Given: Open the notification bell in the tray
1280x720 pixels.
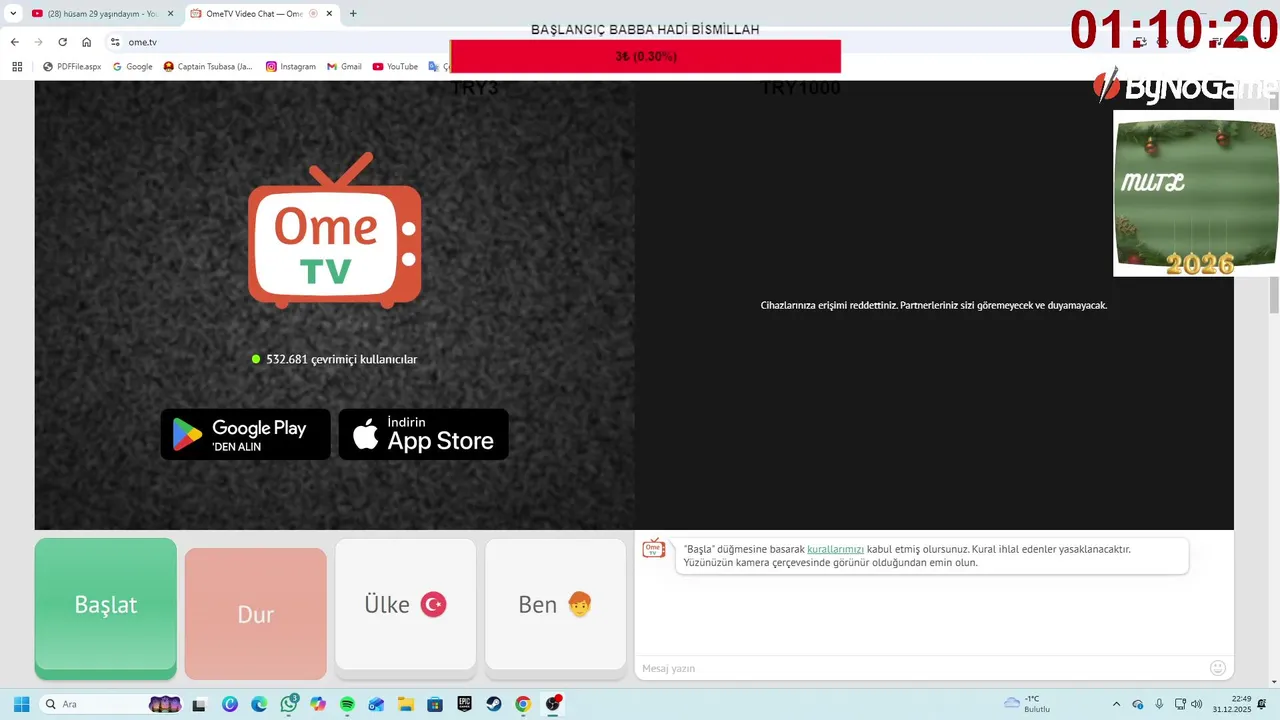Looking at the screenshot, I should point(1262,704).
